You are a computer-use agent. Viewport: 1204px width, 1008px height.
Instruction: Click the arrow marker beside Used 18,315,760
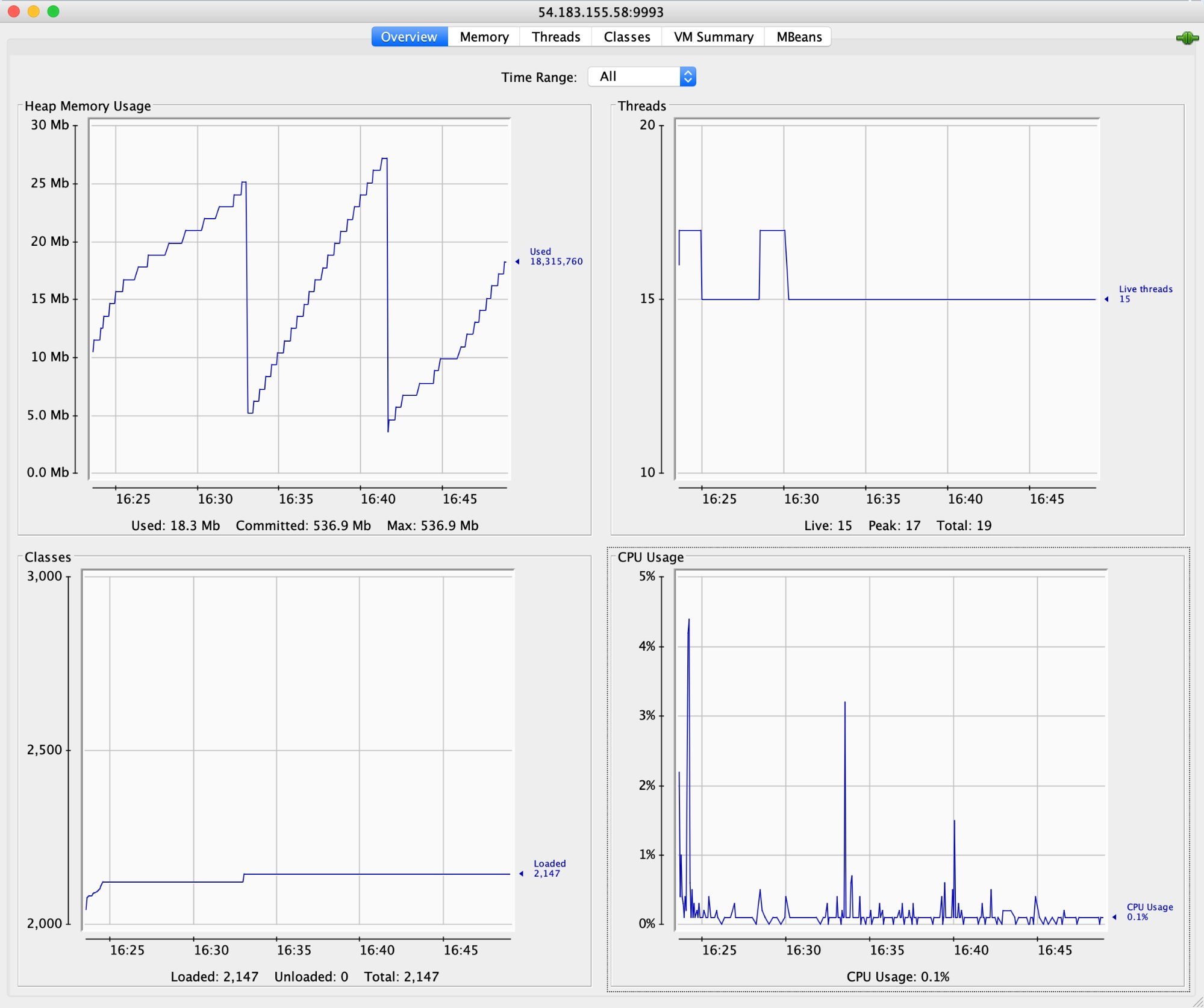(518, 261)
